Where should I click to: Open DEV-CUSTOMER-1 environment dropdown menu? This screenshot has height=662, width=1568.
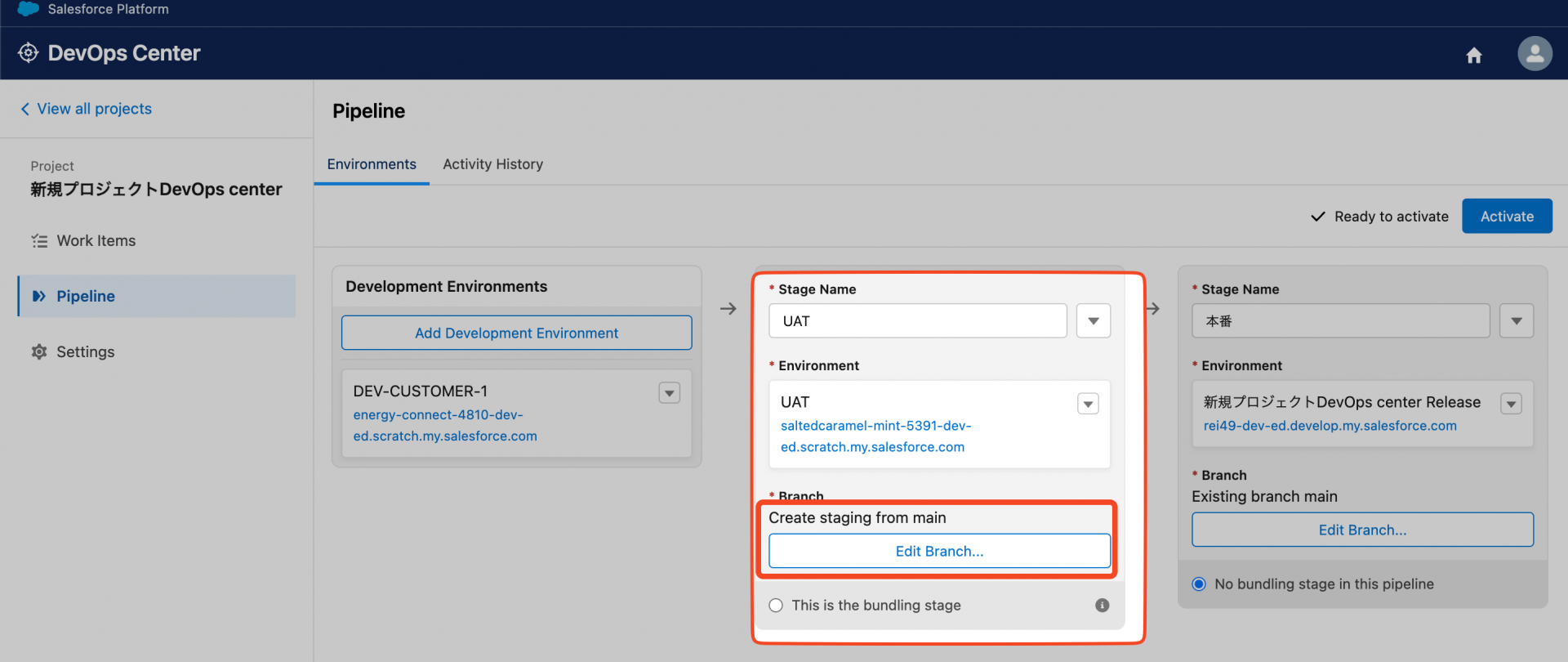(x=670, y=393)
